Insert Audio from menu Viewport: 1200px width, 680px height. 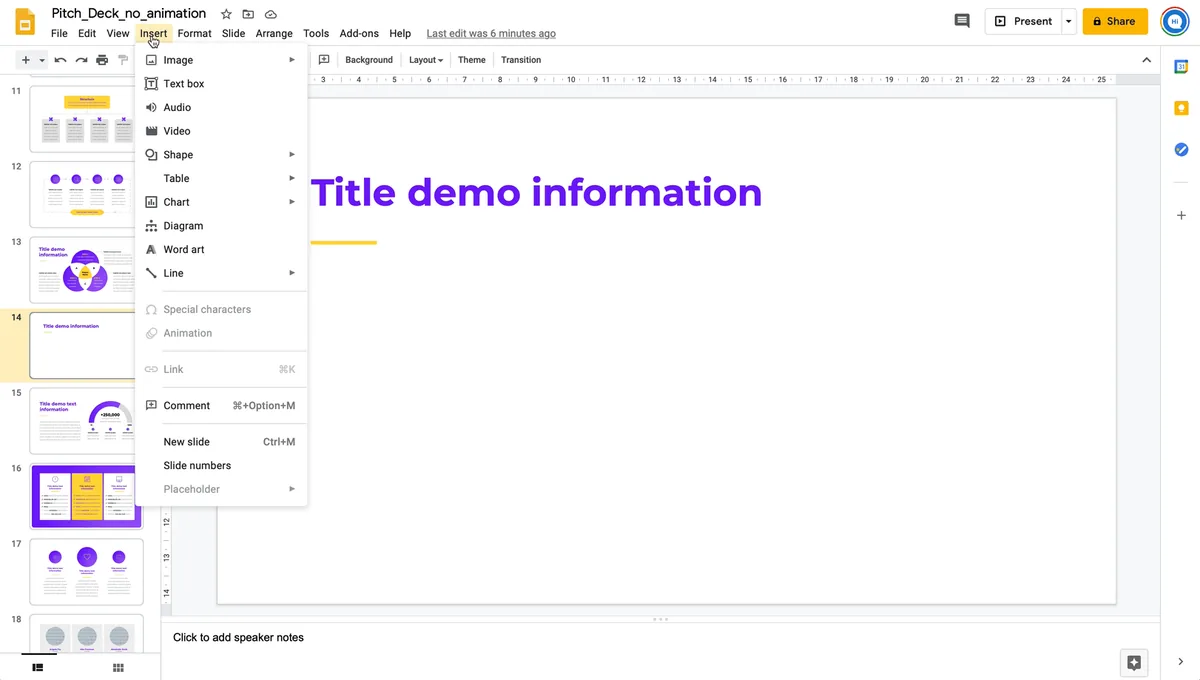click(x=221, y=107)
